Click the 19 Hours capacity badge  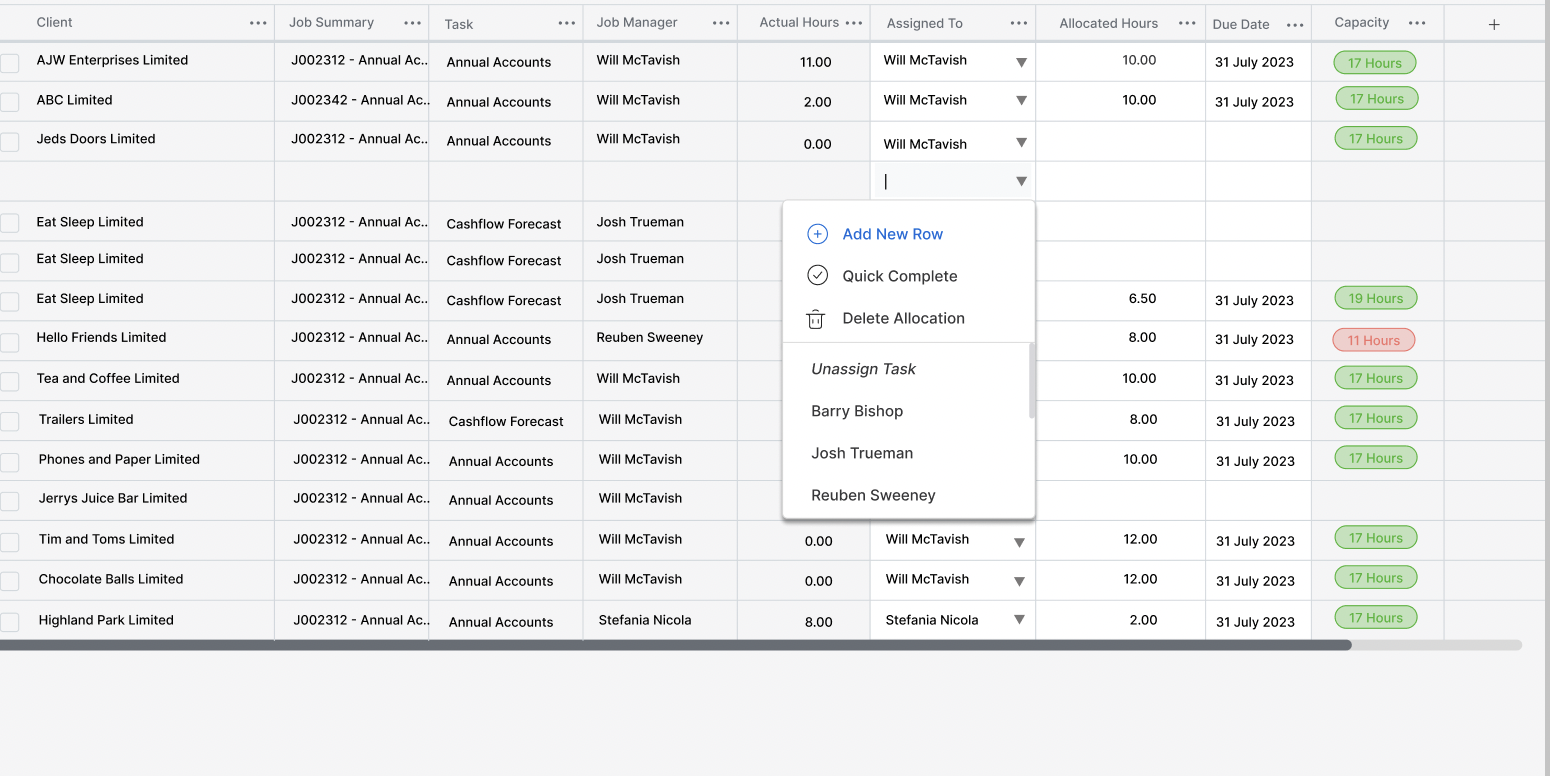1375,298
